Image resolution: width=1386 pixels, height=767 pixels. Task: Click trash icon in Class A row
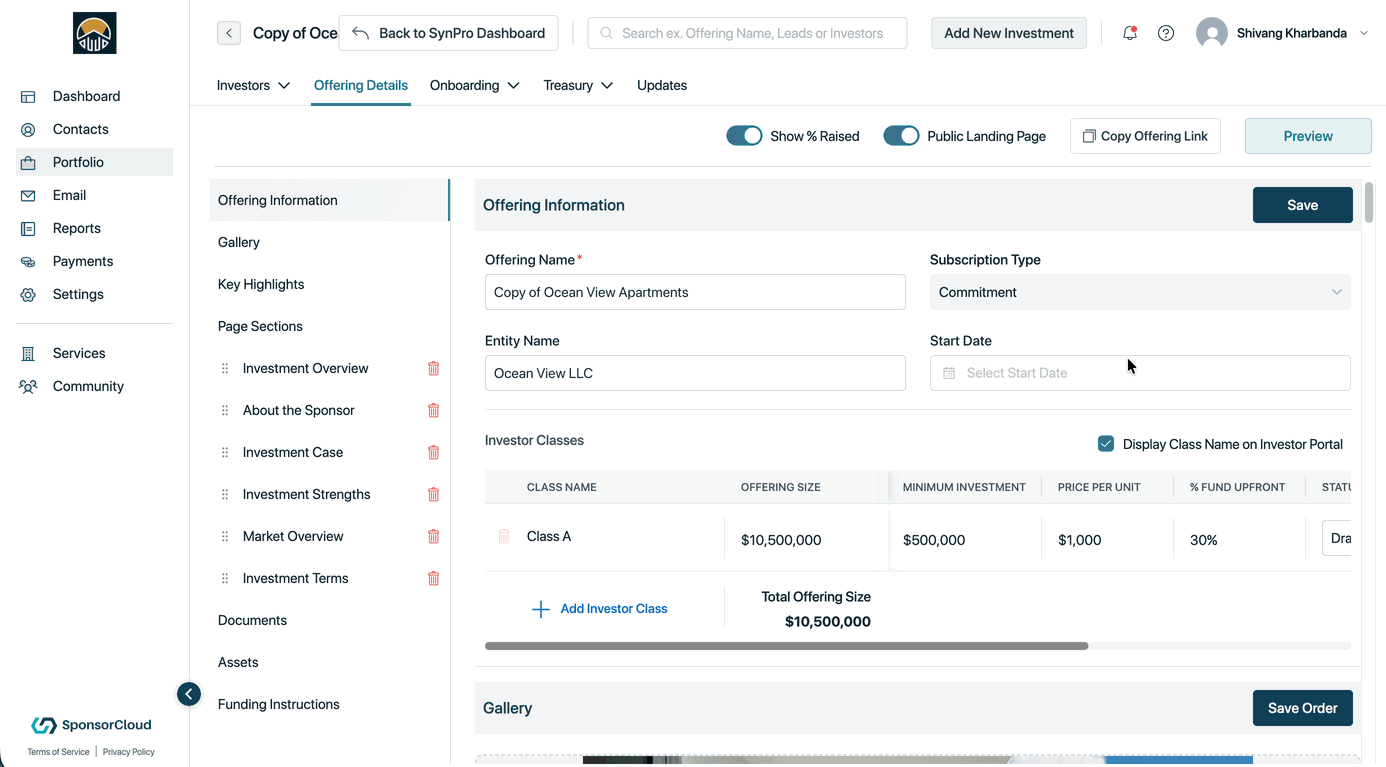(504, 536)
